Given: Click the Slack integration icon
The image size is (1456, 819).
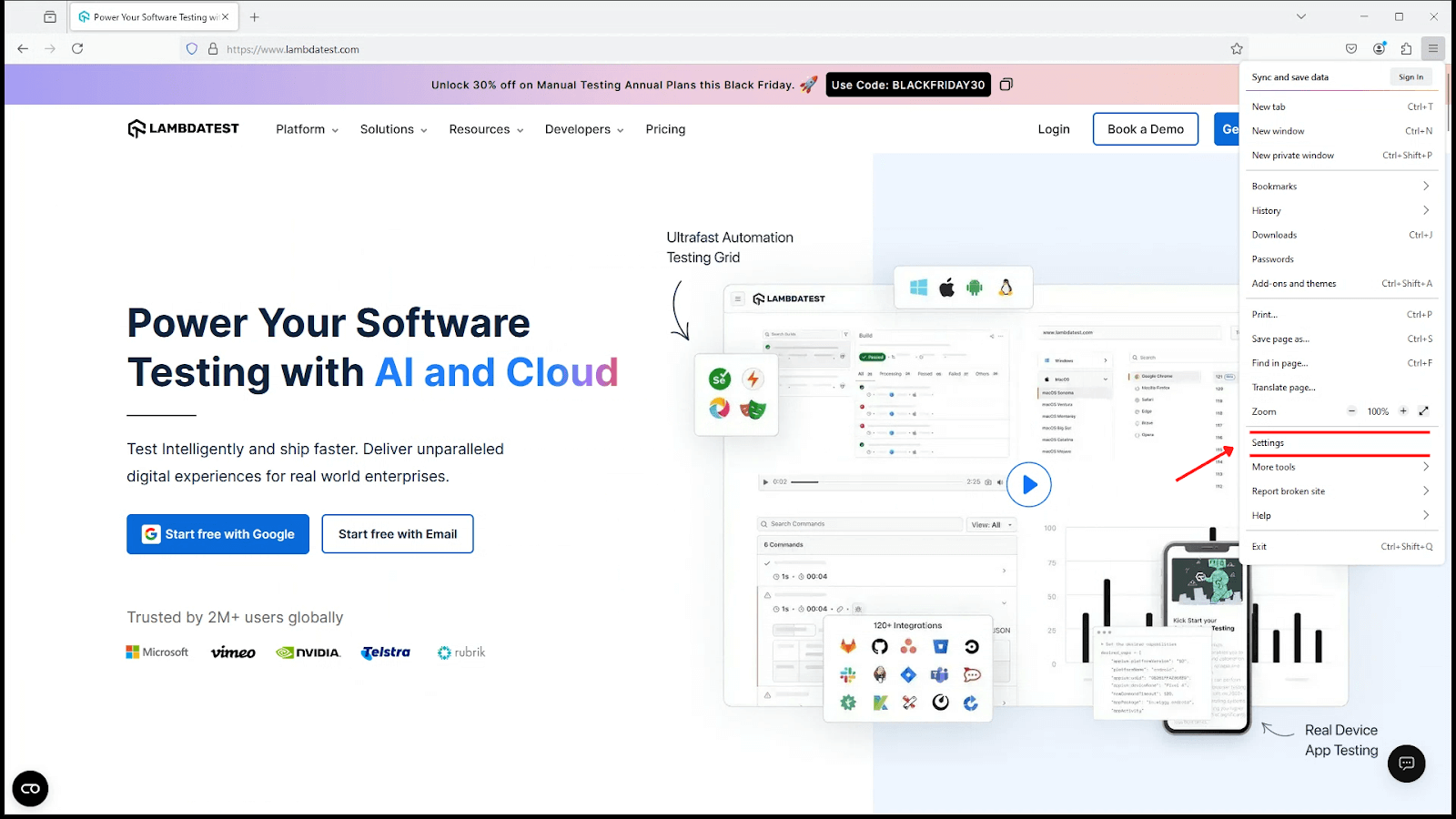Looking at the screenshot, I should (848, 674).
